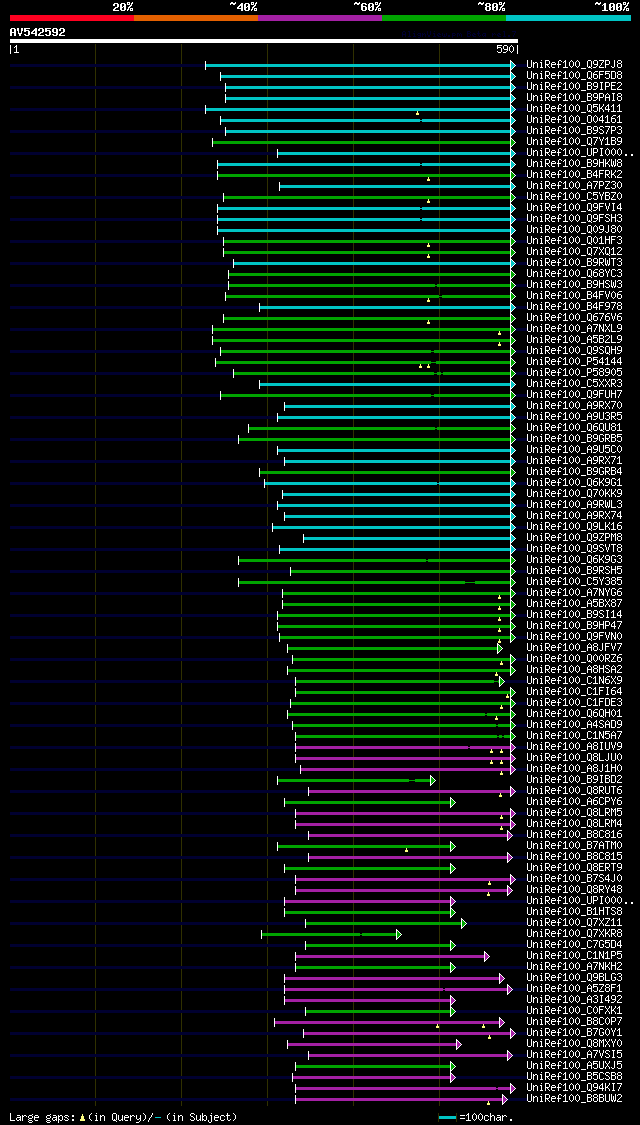640x1125 pixels.
Task: Click the cyan alignment bar for Q9ZPJ8
Action: pos(360,65)
